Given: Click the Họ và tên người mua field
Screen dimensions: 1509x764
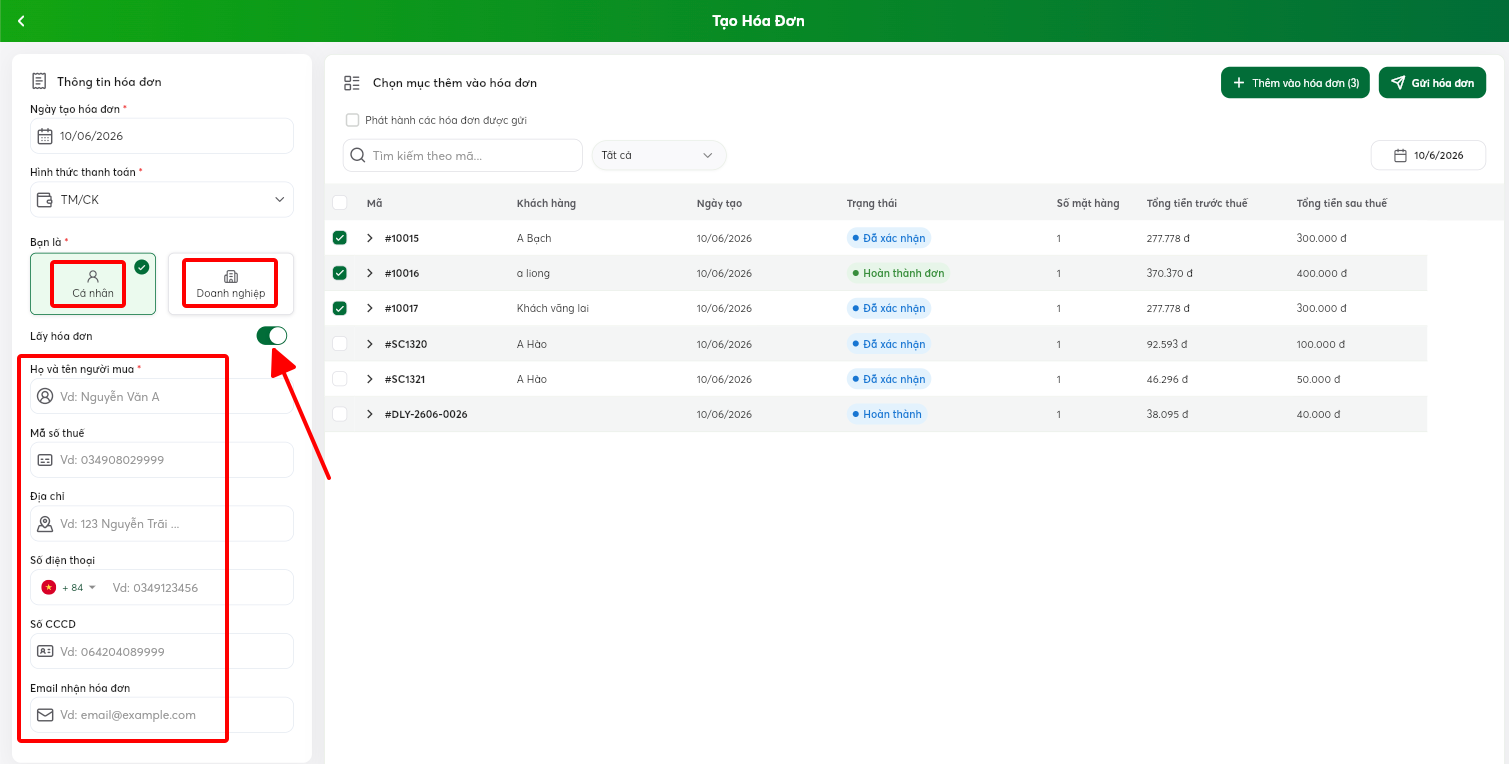Looking at the screenshot, I should click(x=162, y=396).
